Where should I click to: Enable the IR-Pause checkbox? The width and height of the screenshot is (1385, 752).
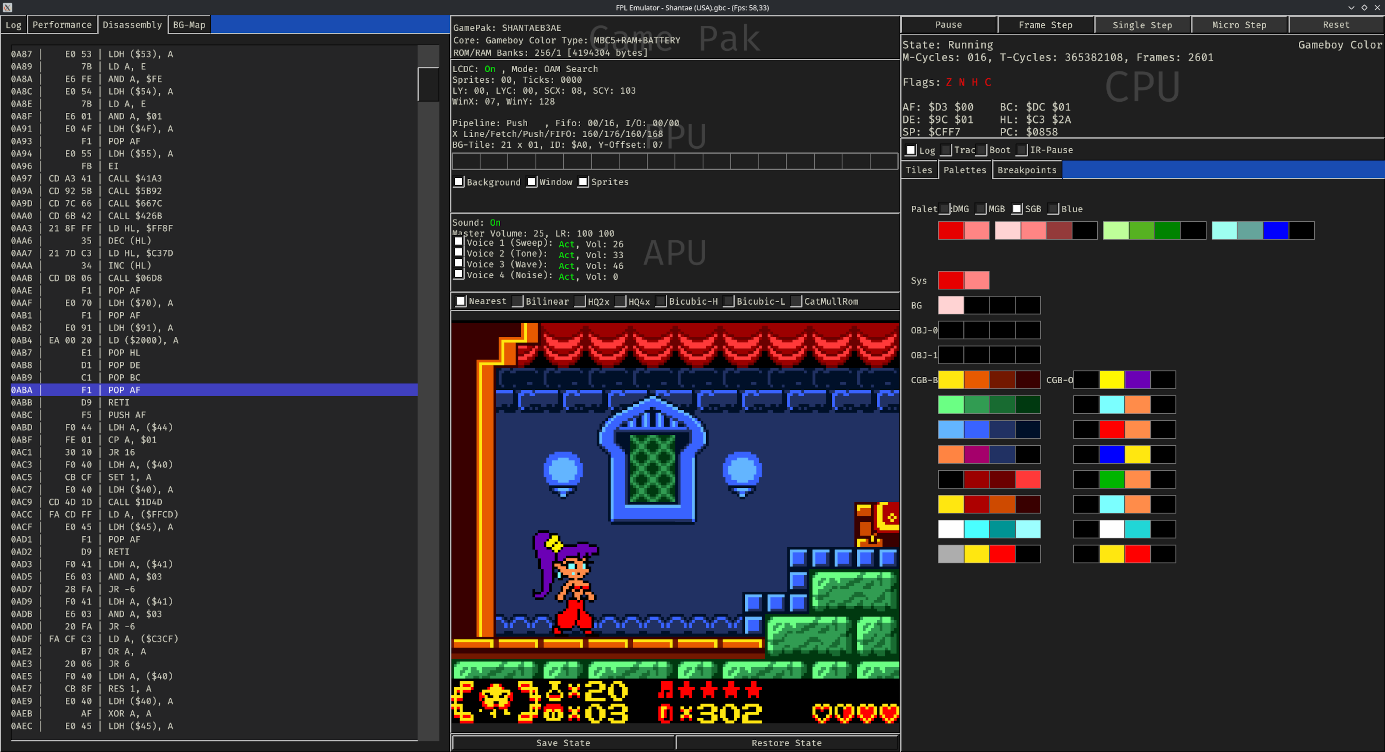coord(1022,150)
